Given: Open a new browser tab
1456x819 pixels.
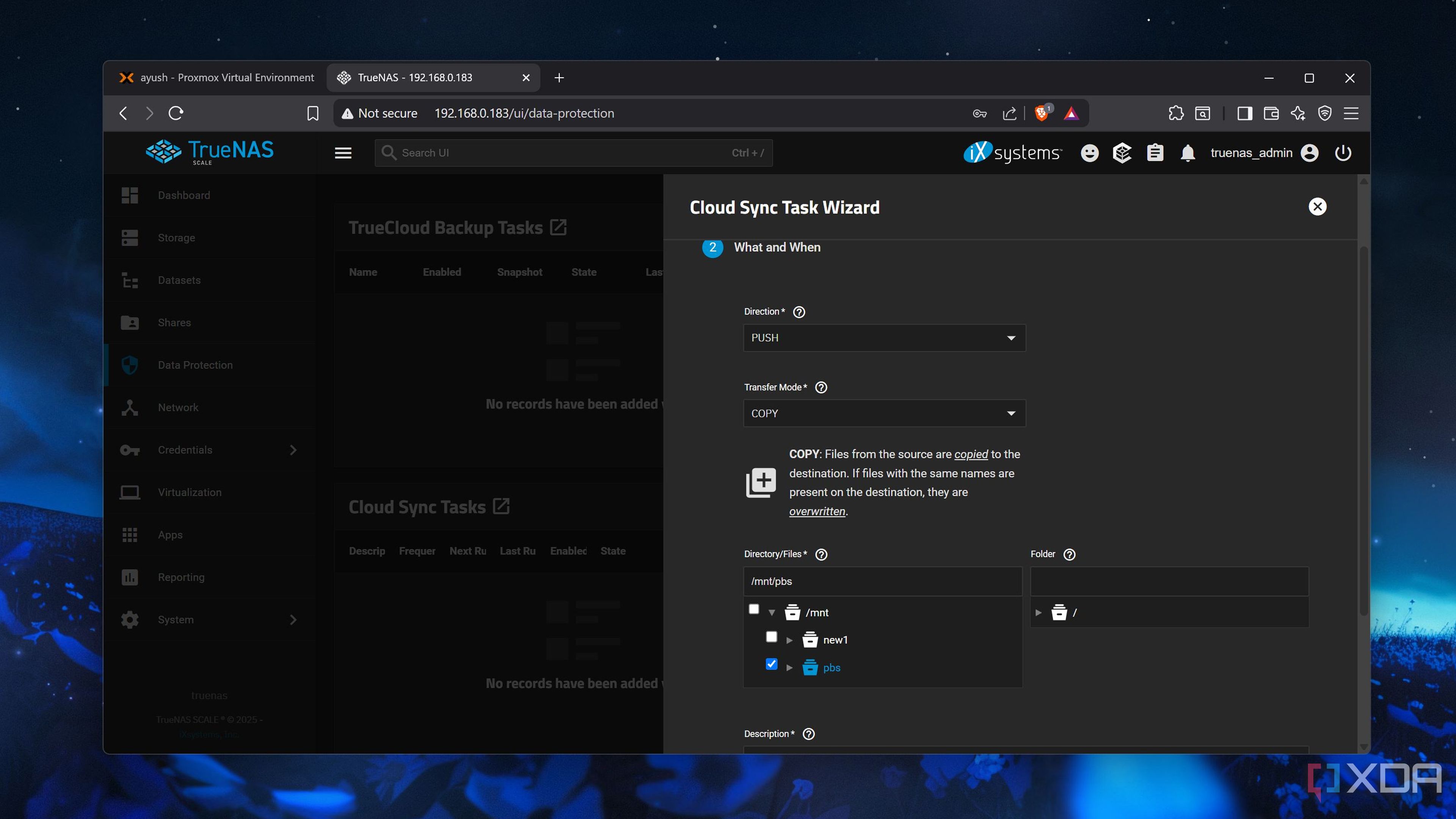Looking at the screenshot, I should [x=559, y=77].
